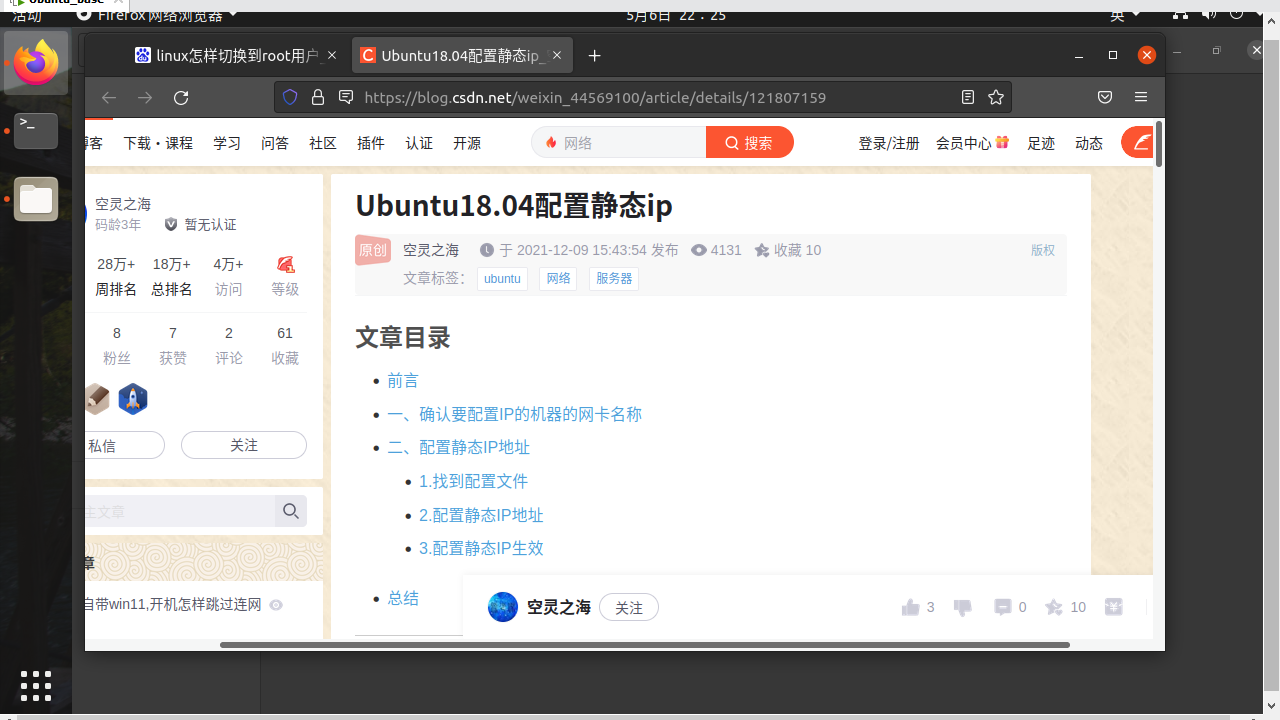This screenshot has height=720, width=1280.
Task: Click the horizontal page scrollbar
Action: 645,645
